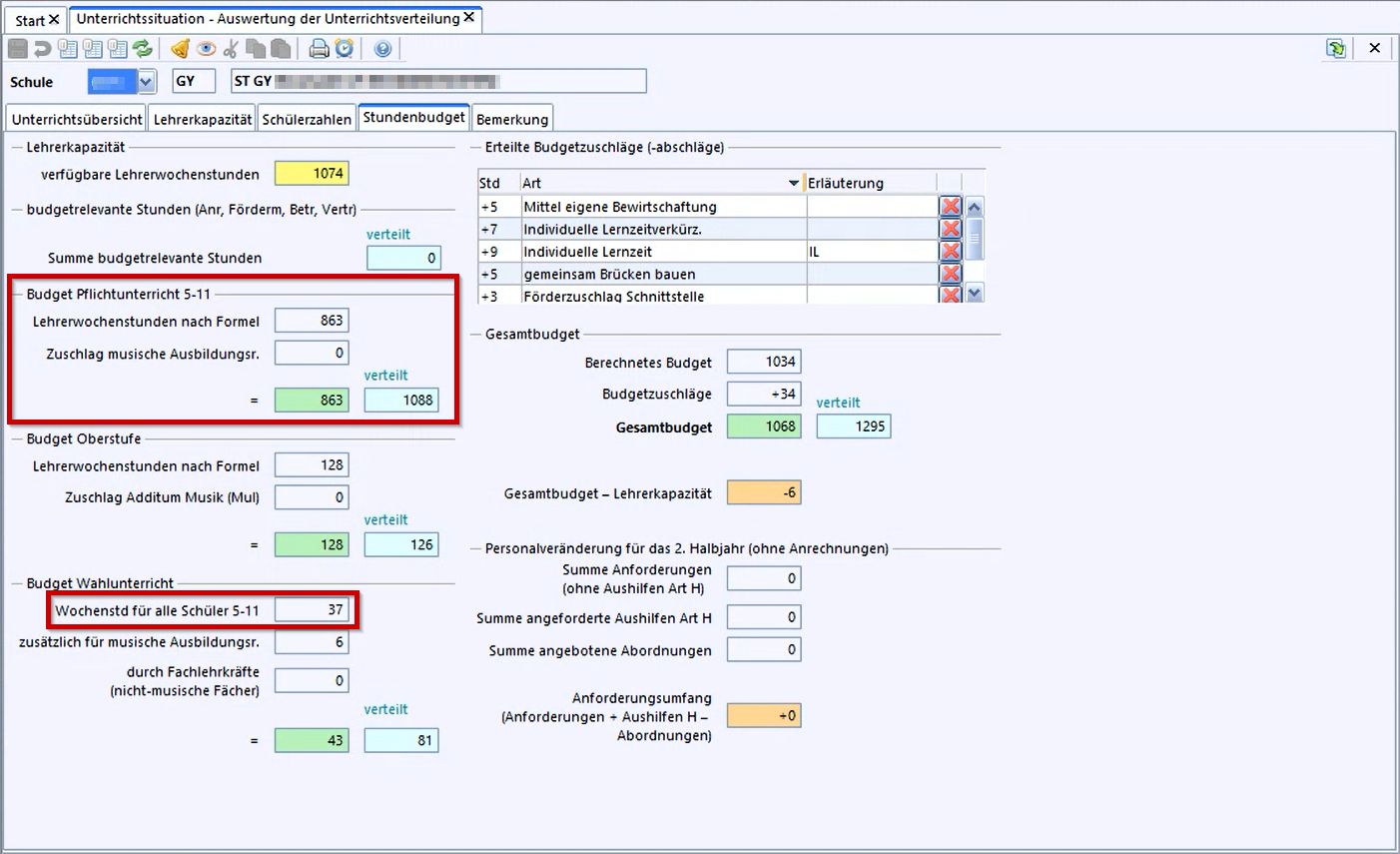Click the table icon between two table icons
Screen dimensions: 1400x854
93,48
